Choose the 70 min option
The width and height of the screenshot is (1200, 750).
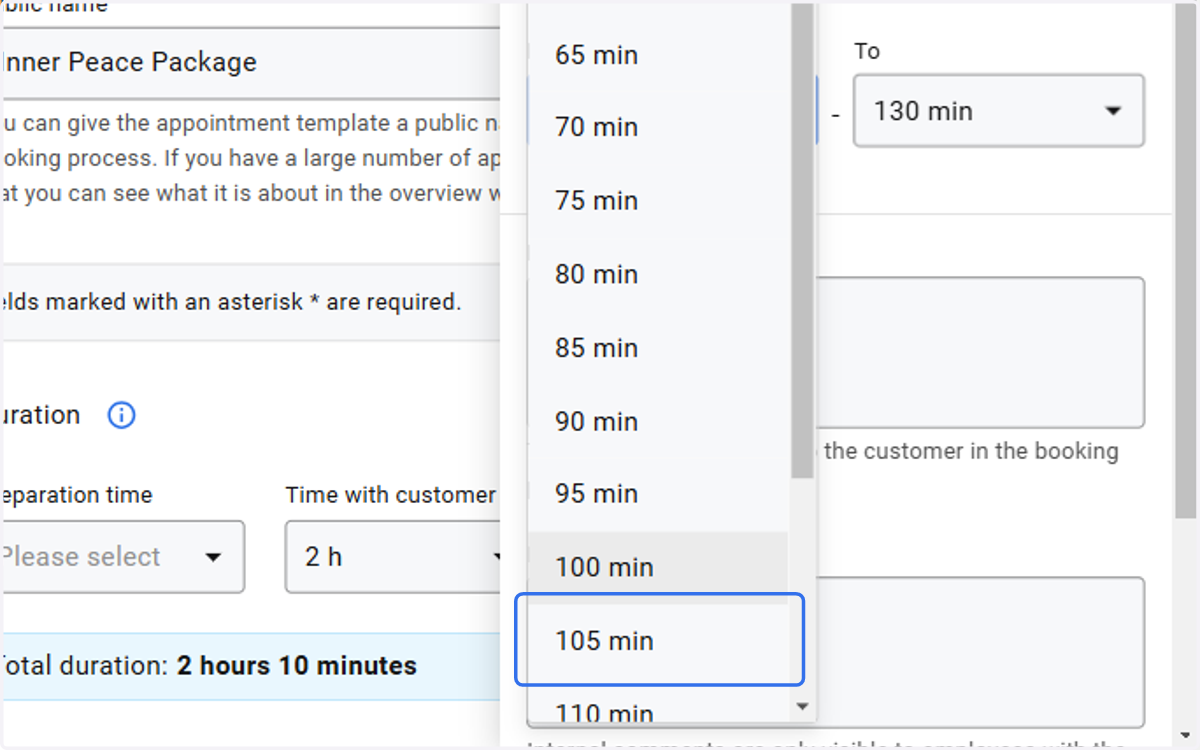pyautogui.click(x=658, y=127)
